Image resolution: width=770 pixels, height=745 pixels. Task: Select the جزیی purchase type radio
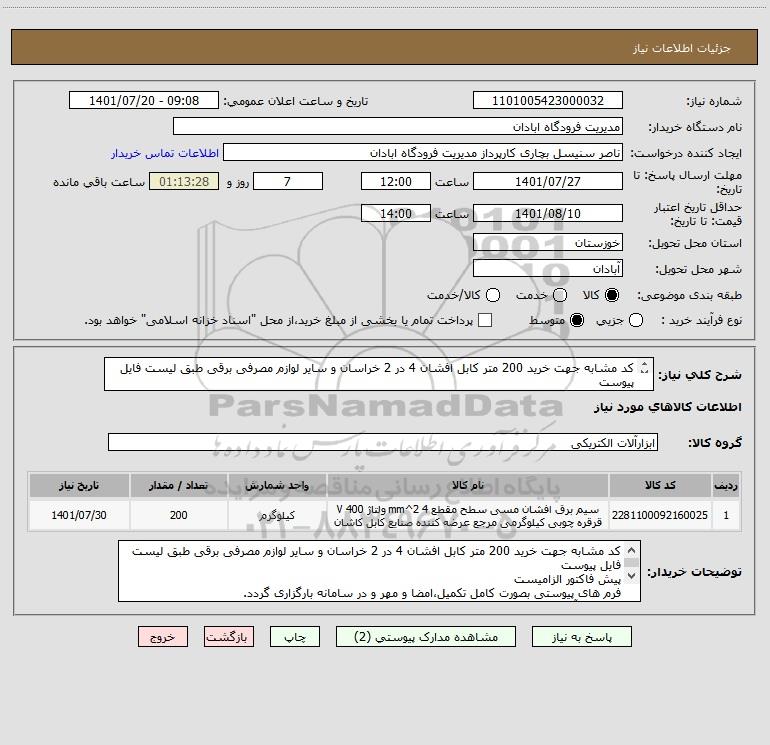point(636,320)
